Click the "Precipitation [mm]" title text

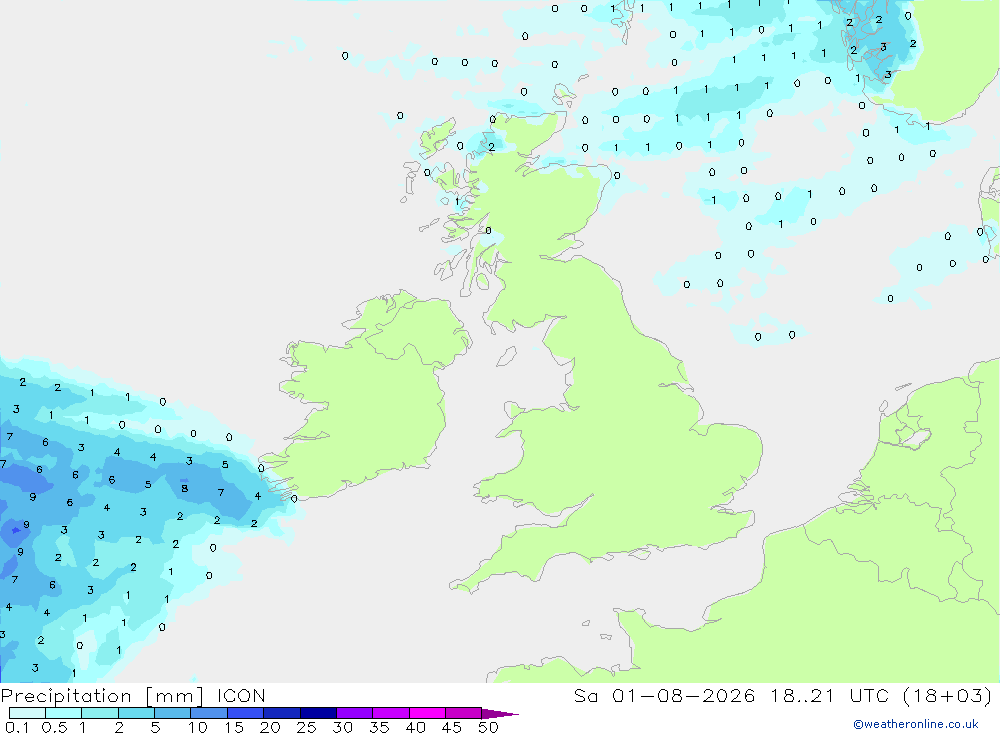[x=102, y=696]
